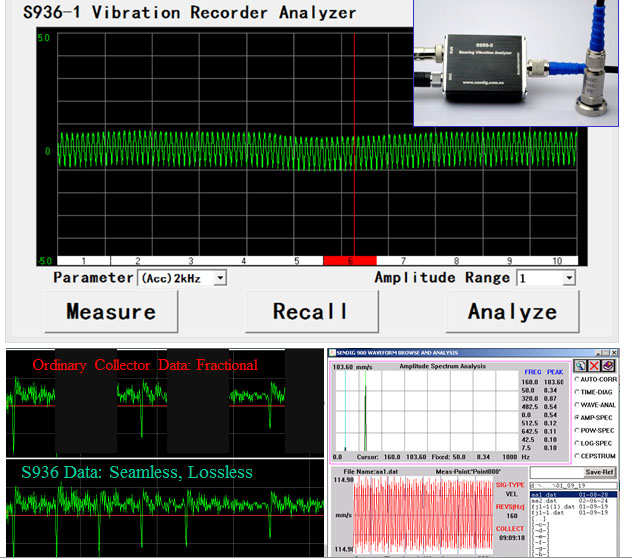Click the magnifier zoom icon in analysis window

click(x=580, y=367)
